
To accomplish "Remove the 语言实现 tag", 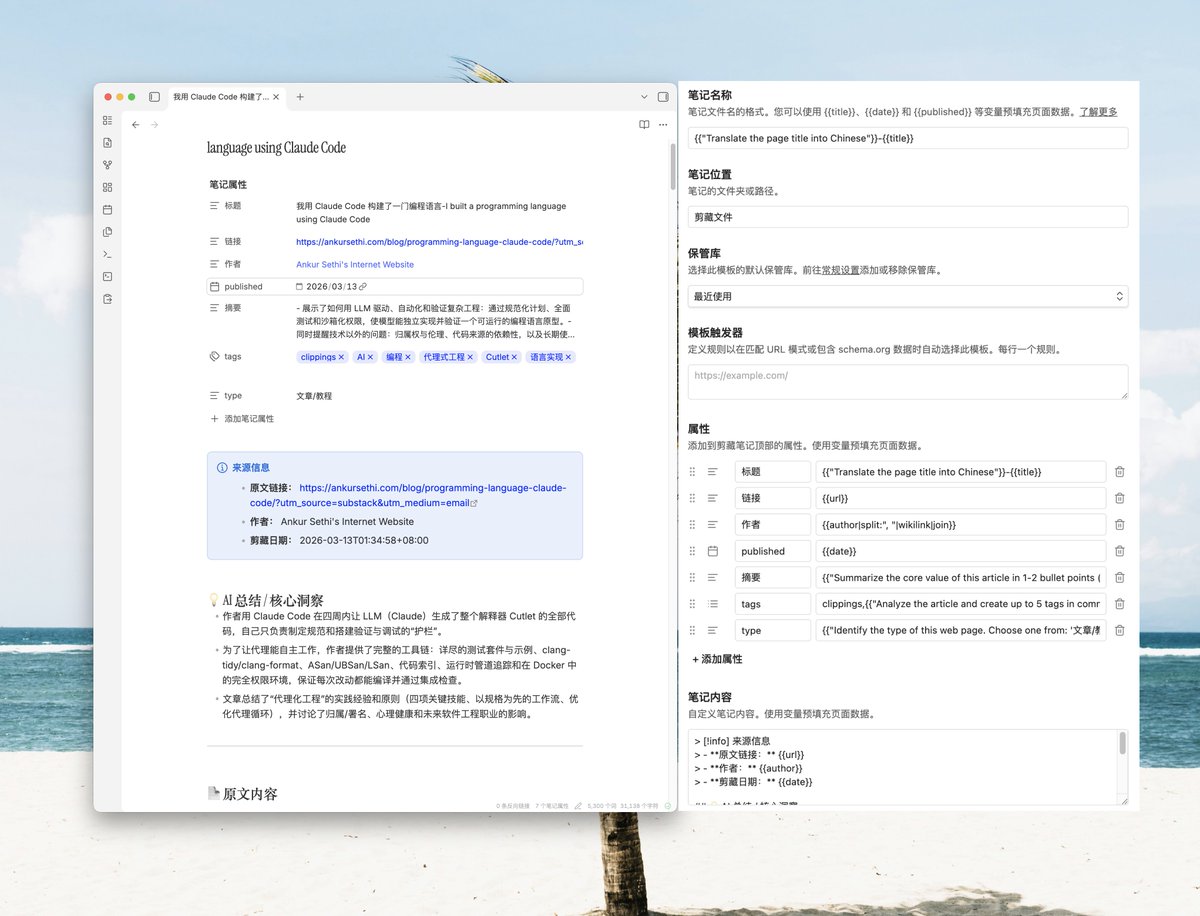I will click(x=568, y=357).
